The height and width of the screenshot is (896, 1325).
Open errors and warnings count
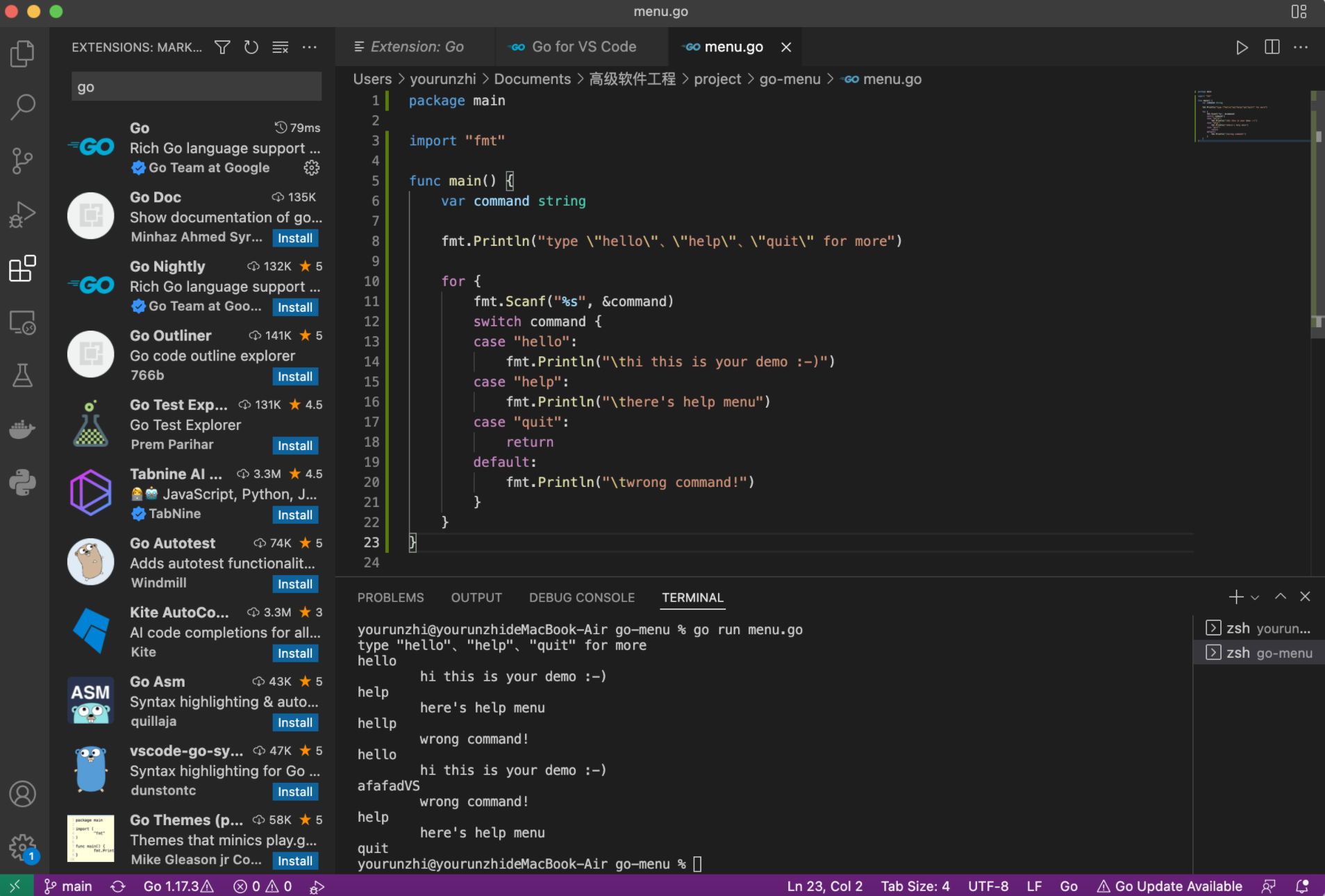[x=262, y=886]
